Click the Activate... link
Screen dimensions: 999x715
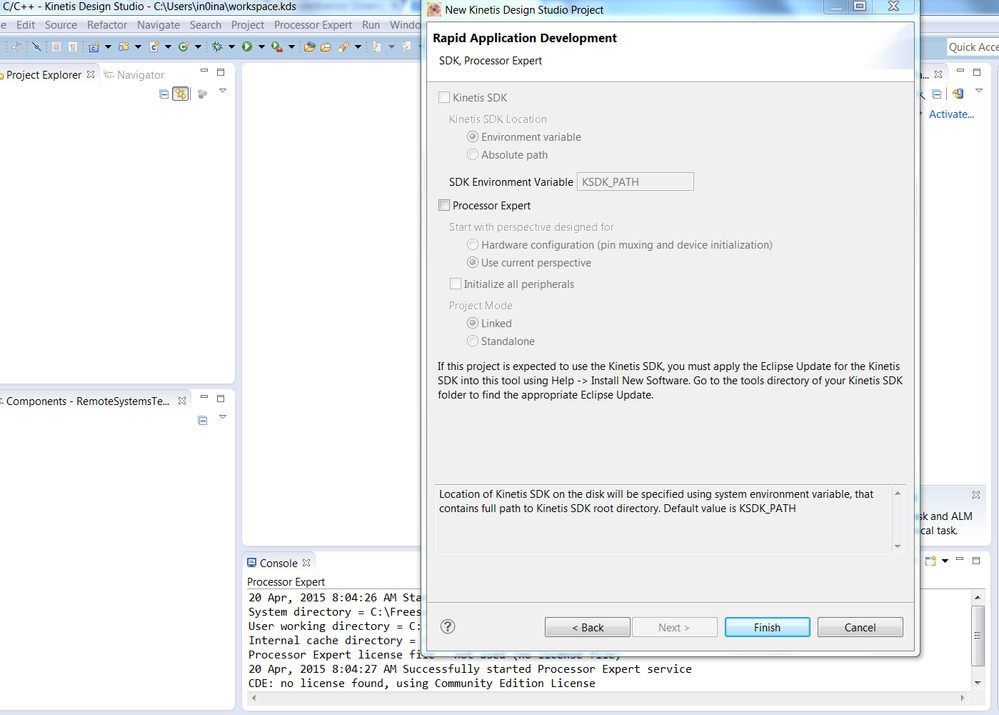[951, 114]
